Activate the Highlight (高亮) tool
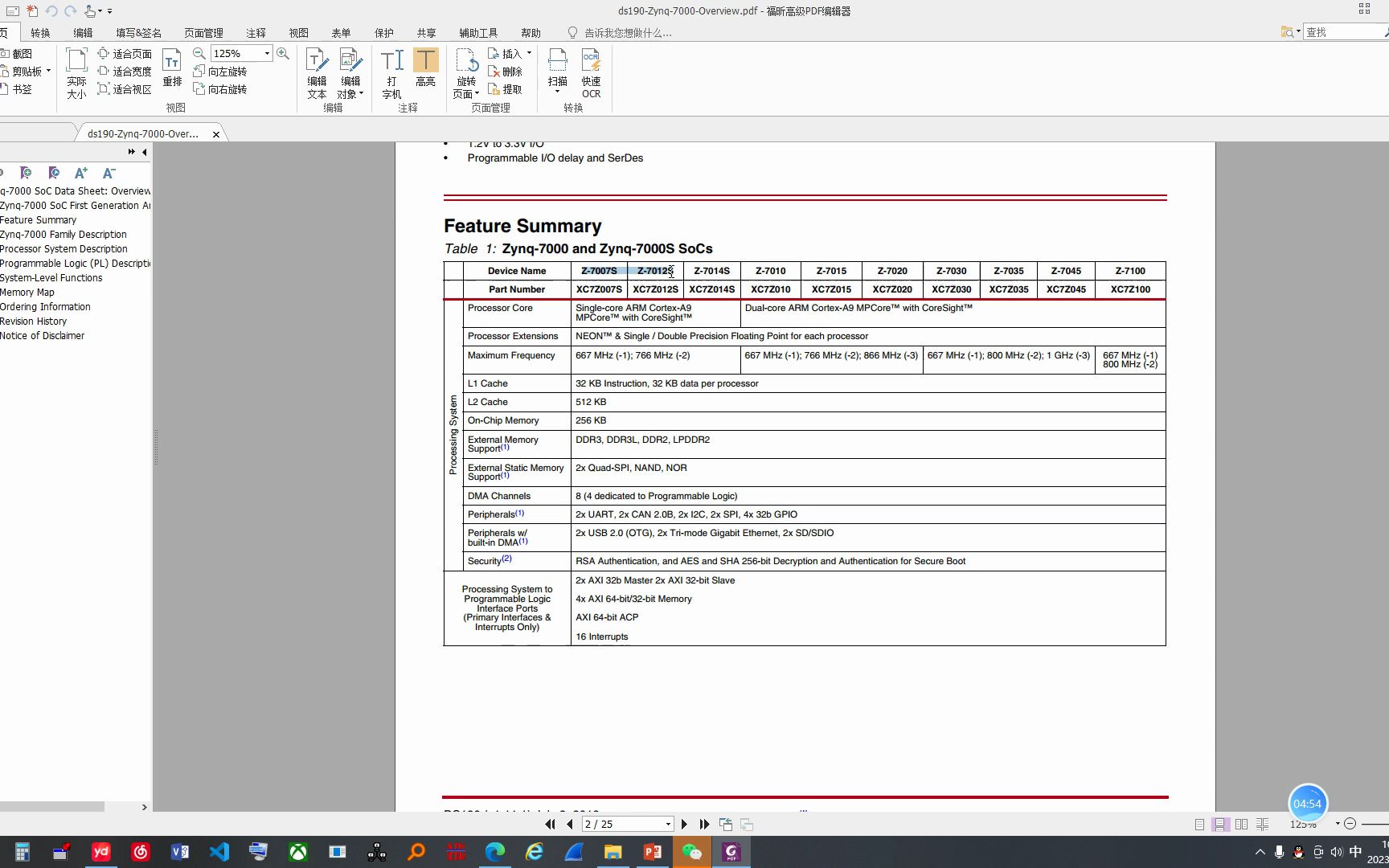 [425, 68]
